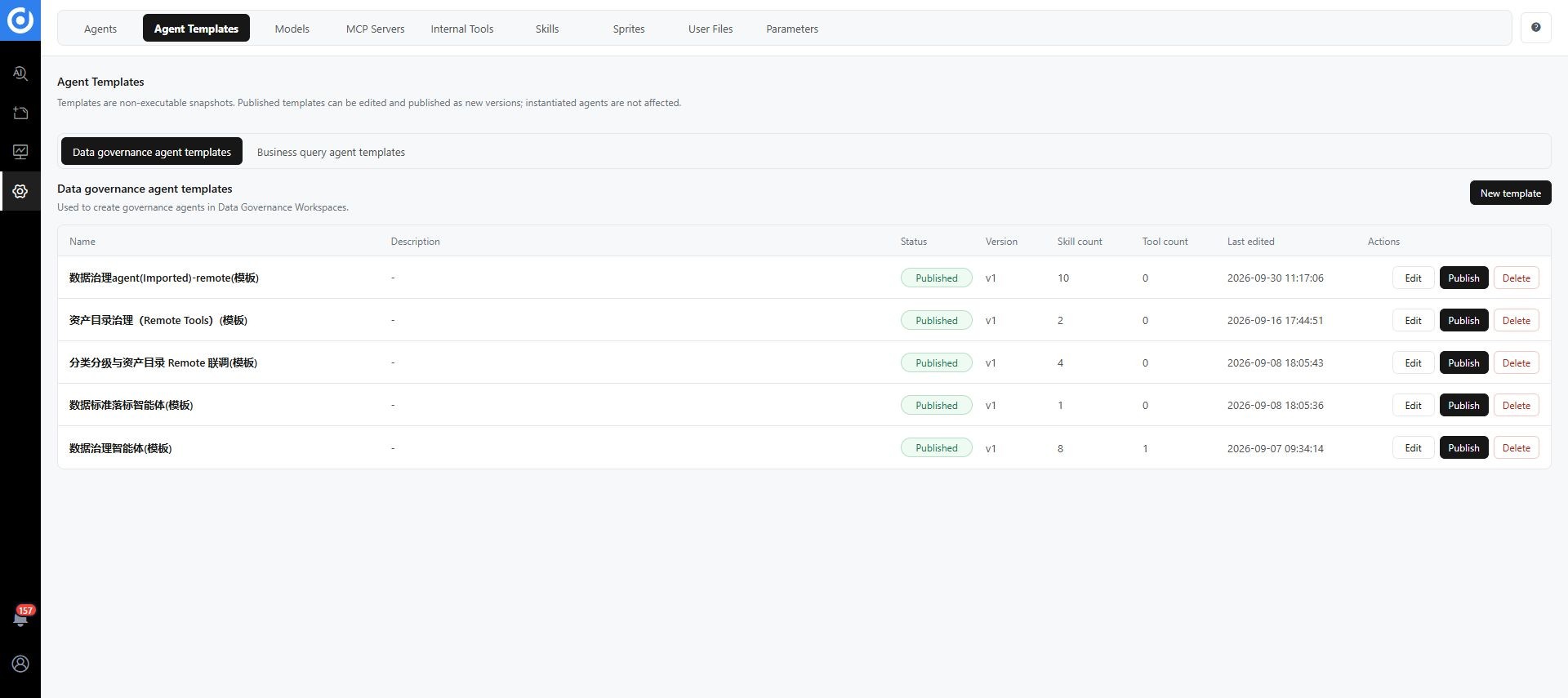
Task: Click the name 数据治理智能体(模板)
Action: [x=120, y=448]
